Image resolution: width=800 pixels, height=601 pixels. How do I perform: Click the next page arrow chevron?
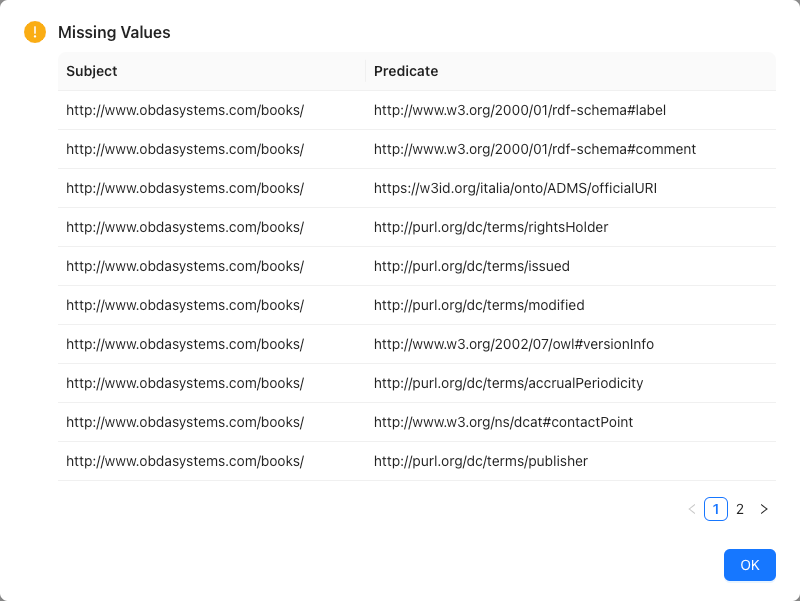(x=764, y=509)
